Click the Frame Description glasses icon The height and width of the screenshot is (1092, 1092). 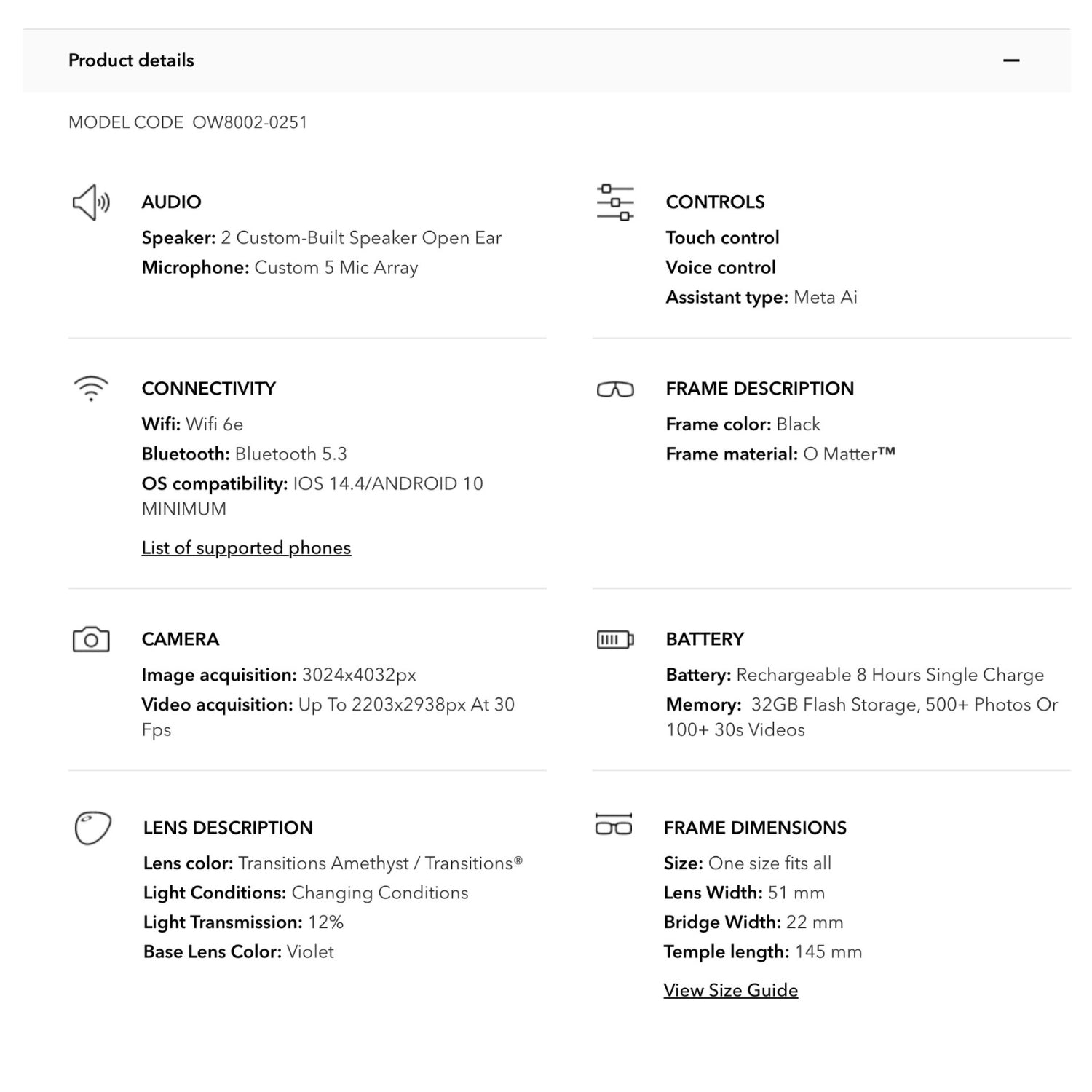[615, 389]
